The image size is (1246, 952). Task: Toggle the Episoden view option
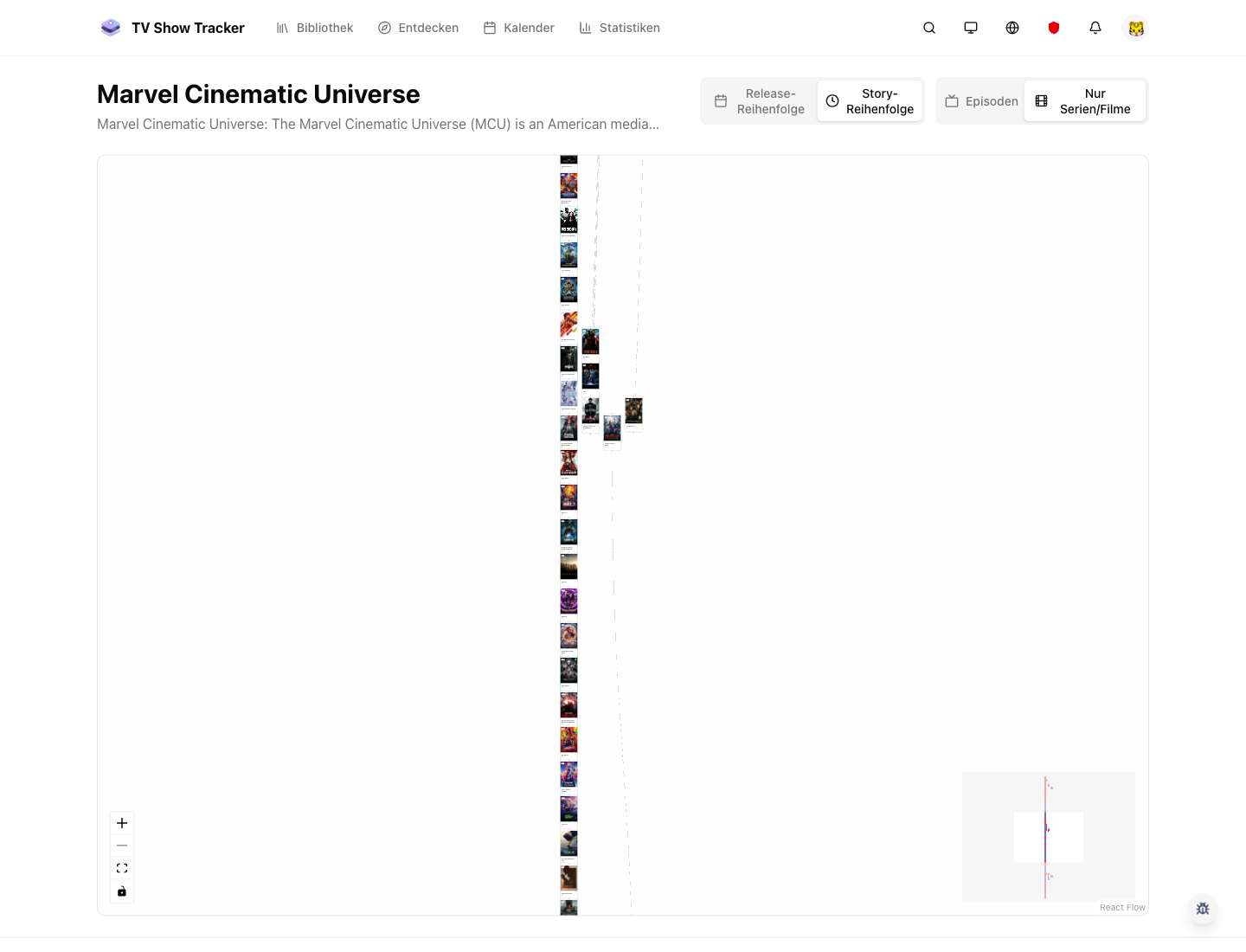[981, 100]
